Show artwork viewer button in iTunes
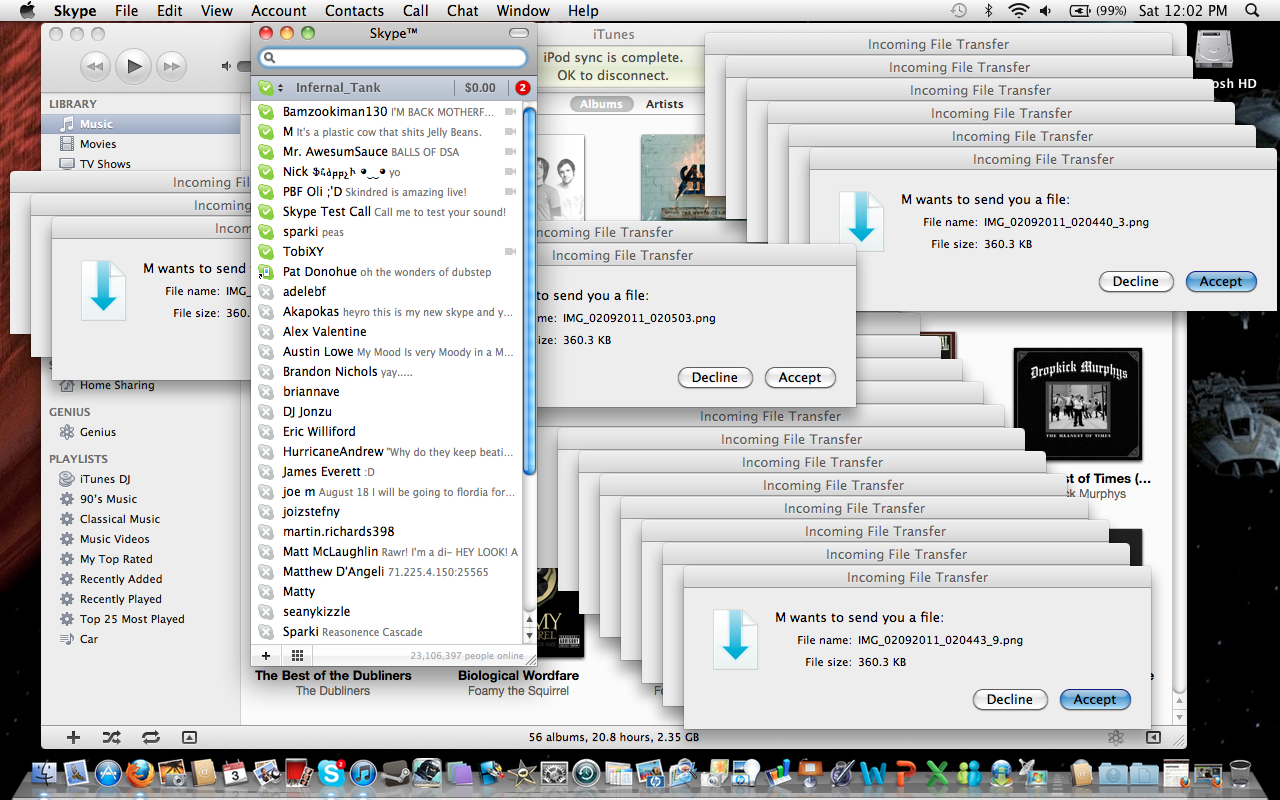 coord(189,737)
